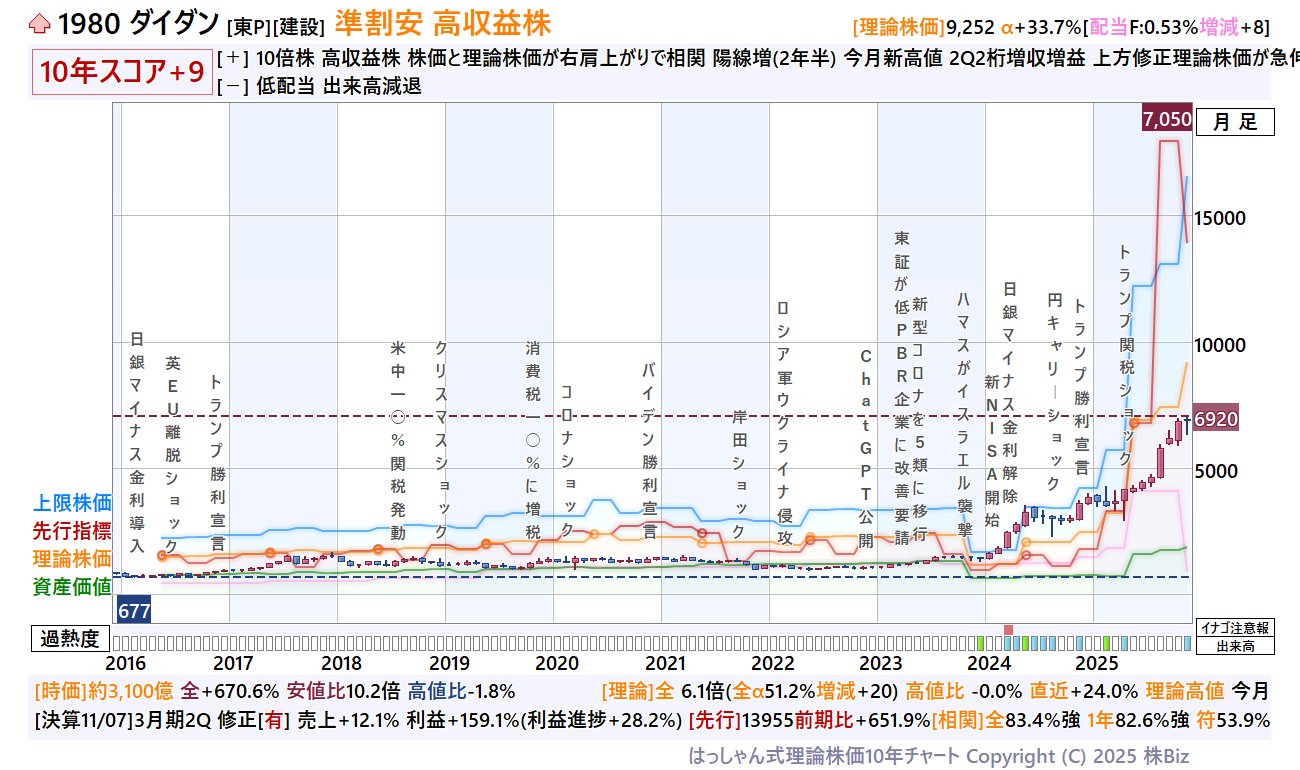
Task: Click the 出来高 legend box
Action: (x=1235, y=646)
